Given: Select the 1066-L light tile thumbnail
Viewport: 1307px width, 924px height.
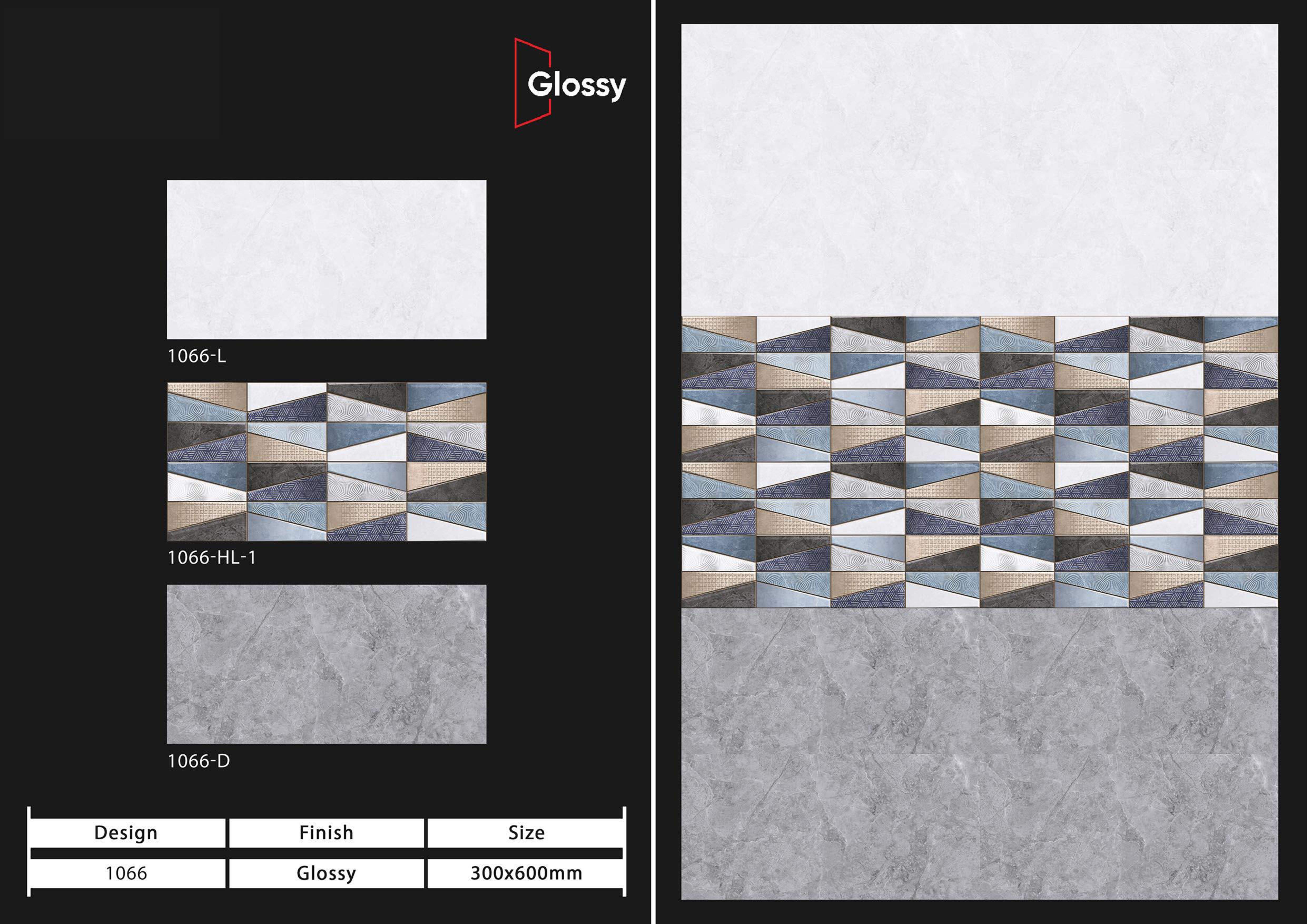Looking at the screenshot, I should click(326, 260).
